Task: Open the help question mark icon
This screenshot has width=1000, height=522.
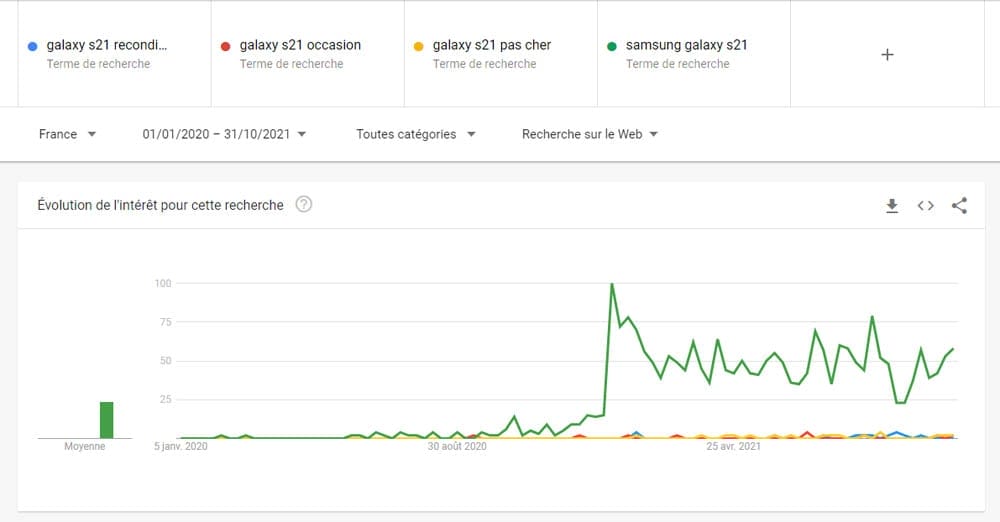Action: point(304,205)
